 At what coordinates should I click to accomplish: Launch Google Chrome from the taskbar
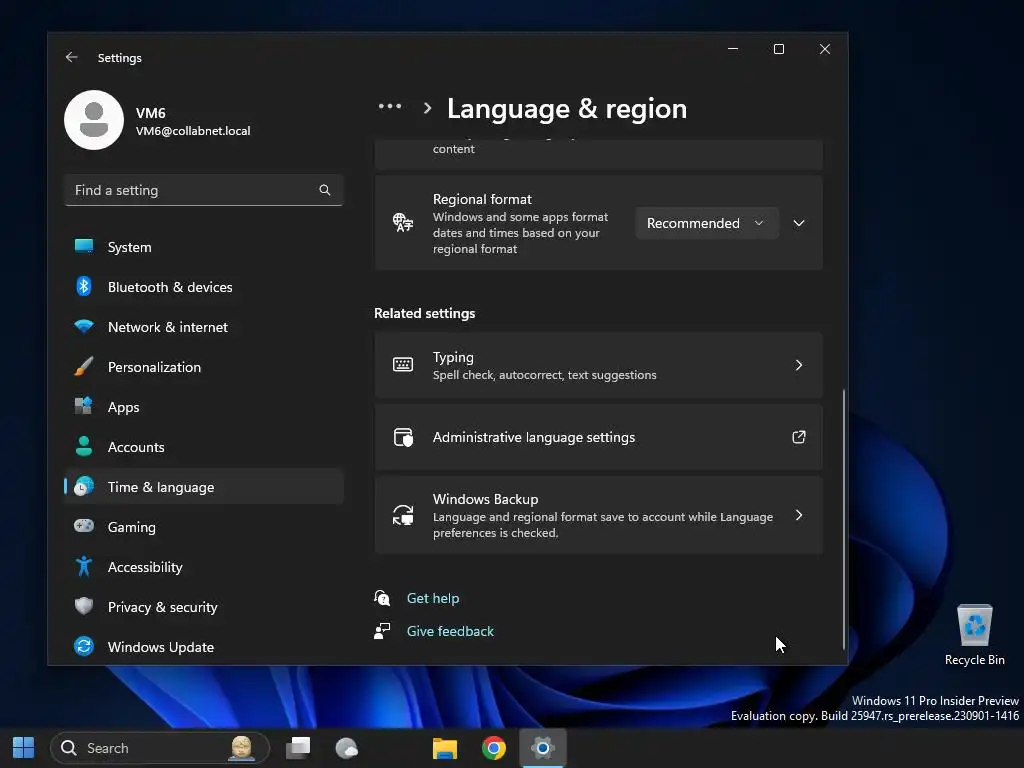494,748
